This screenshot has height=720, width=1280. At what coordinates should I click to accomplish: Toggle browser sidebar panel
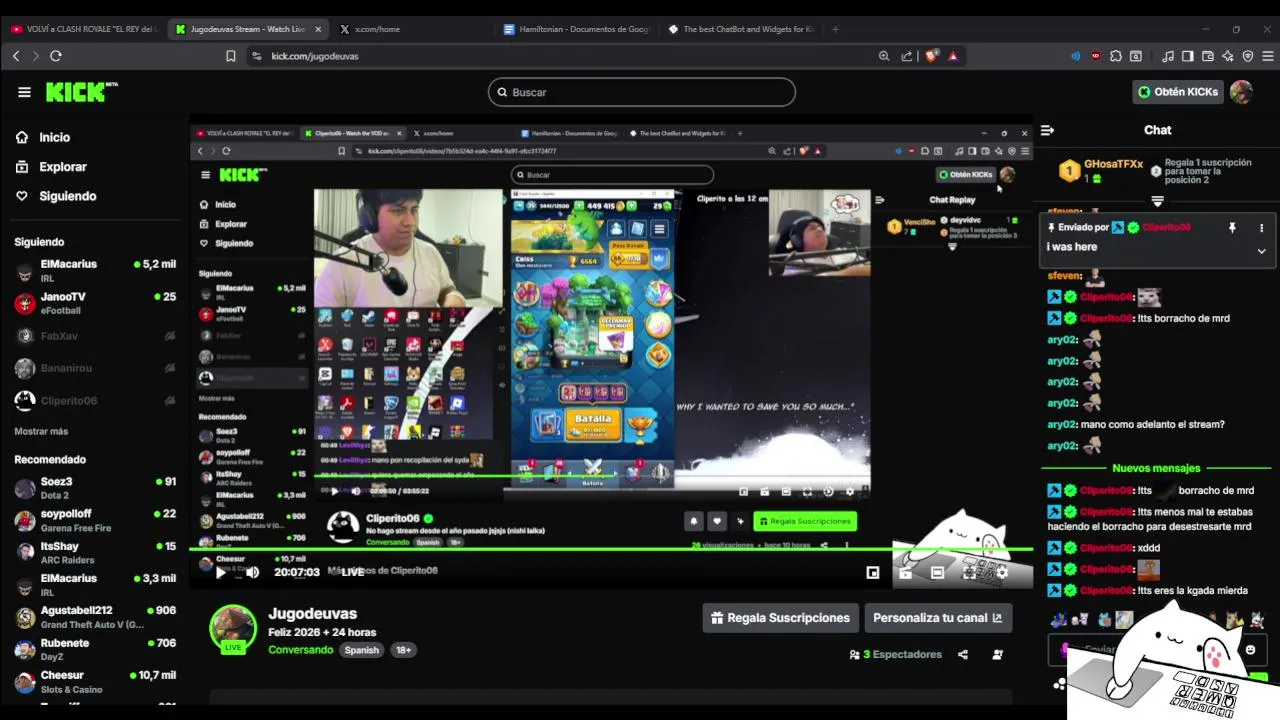click(x=1188, y=56)
